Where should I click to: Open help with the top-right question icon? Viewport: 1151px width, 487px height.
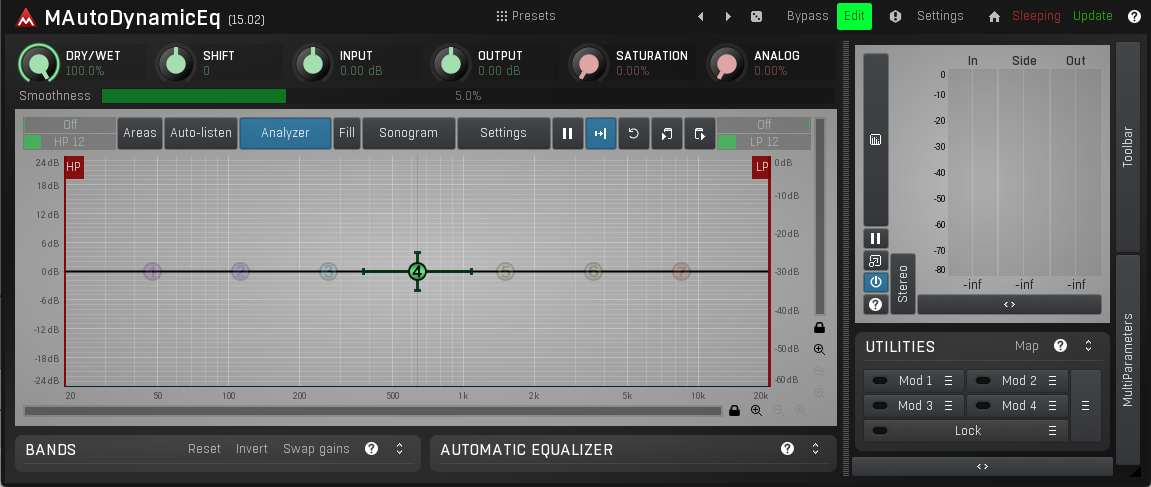pos(1134,16)
